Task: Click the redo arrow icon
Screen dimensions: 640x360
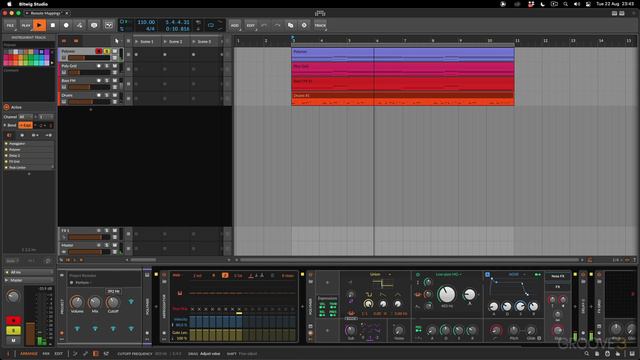Action: point(277,25)
